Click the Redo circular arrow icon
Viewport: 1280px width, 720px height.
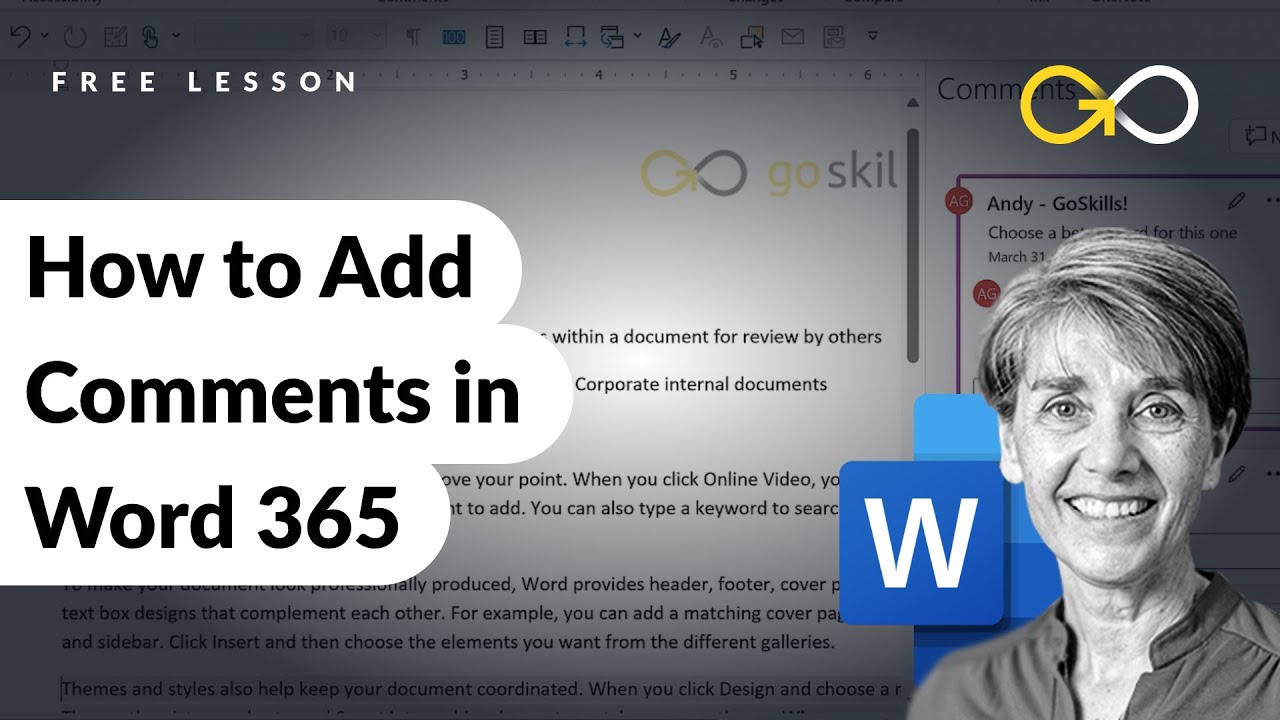(75, 37)
